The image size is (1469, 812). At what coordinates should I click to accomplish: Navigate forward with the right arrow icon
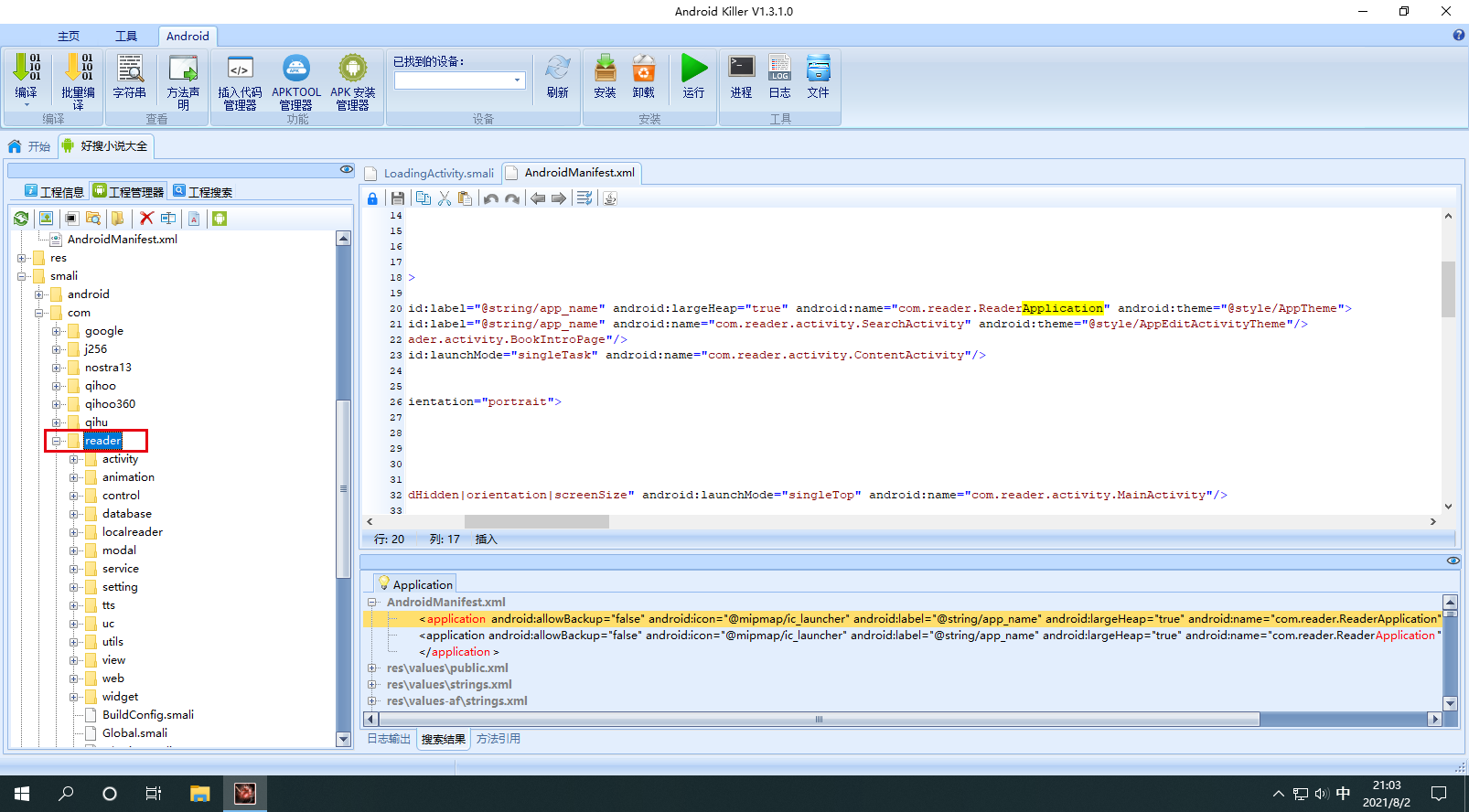(559, 198)
